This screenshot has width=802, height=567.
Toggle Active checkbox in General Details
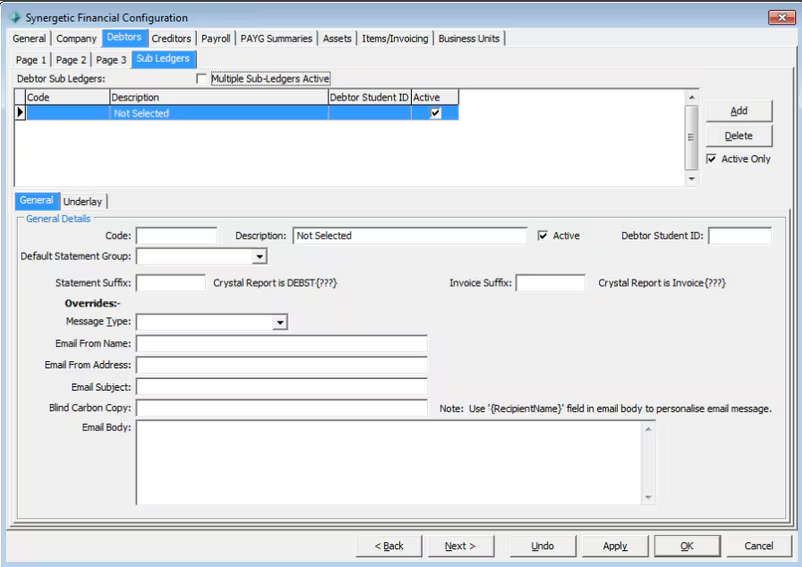tap(543, 236)
